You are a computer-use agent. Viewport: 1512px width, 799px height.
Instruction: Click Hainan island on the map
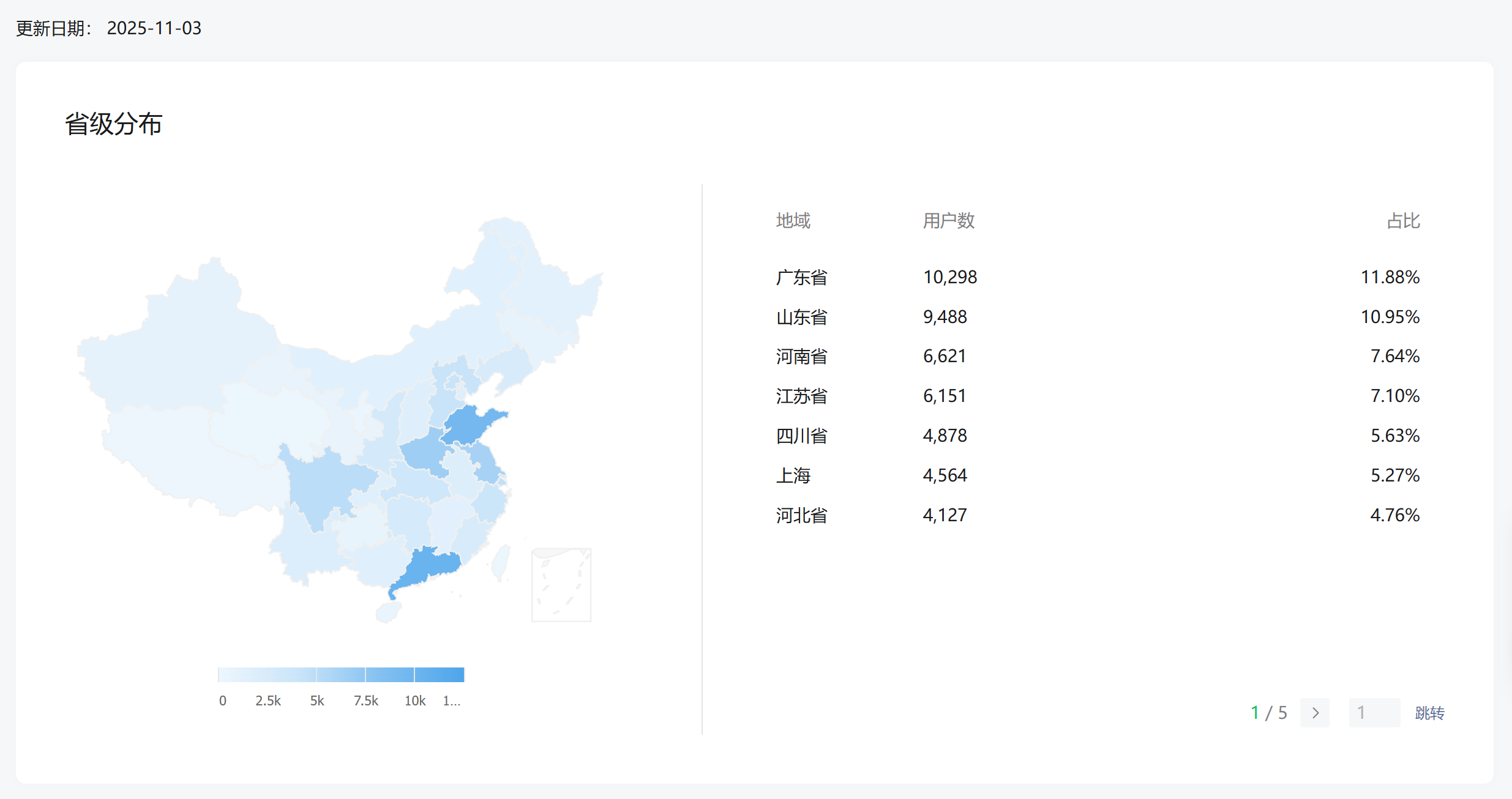387,611
